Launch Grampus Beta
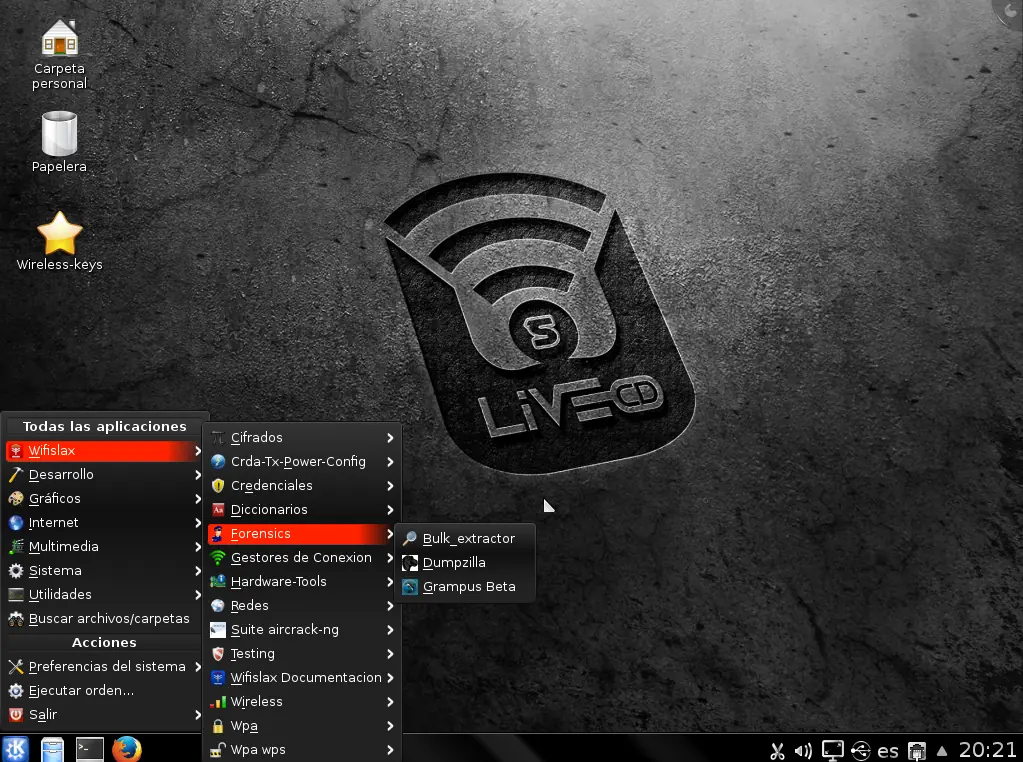 tap(464, 587)
